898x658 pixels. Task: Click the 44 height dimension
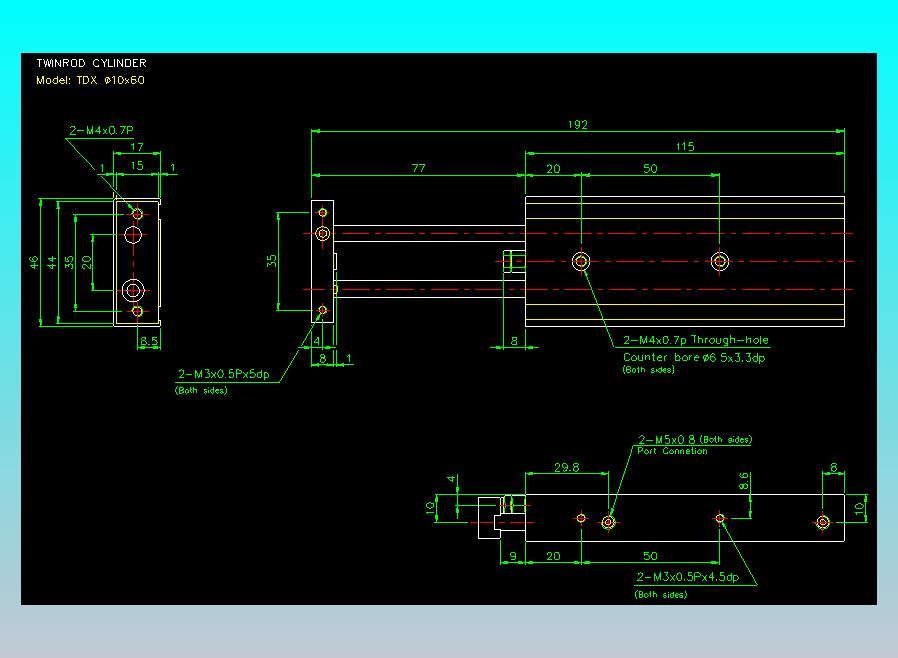click(52, 262)
